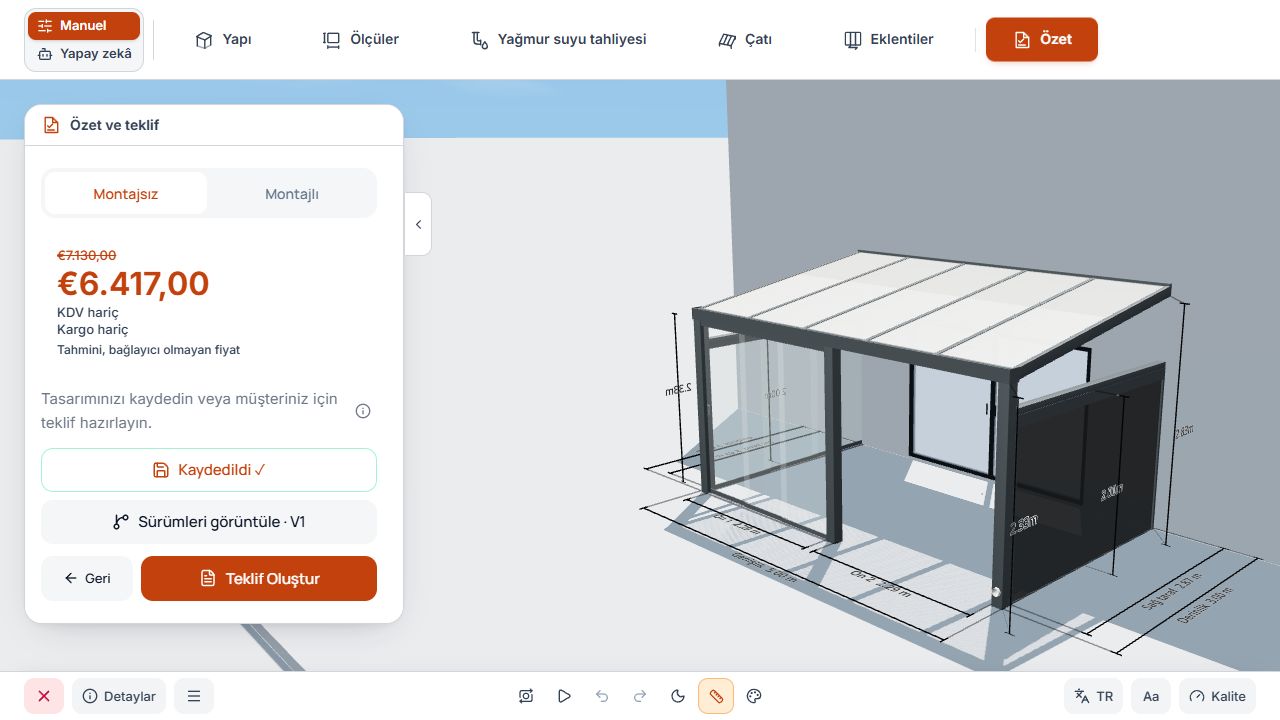Viewport: 1280px width, 720px height.
Task: Click Sürümleri görüntüle V1 button
Action: (209, 522)
